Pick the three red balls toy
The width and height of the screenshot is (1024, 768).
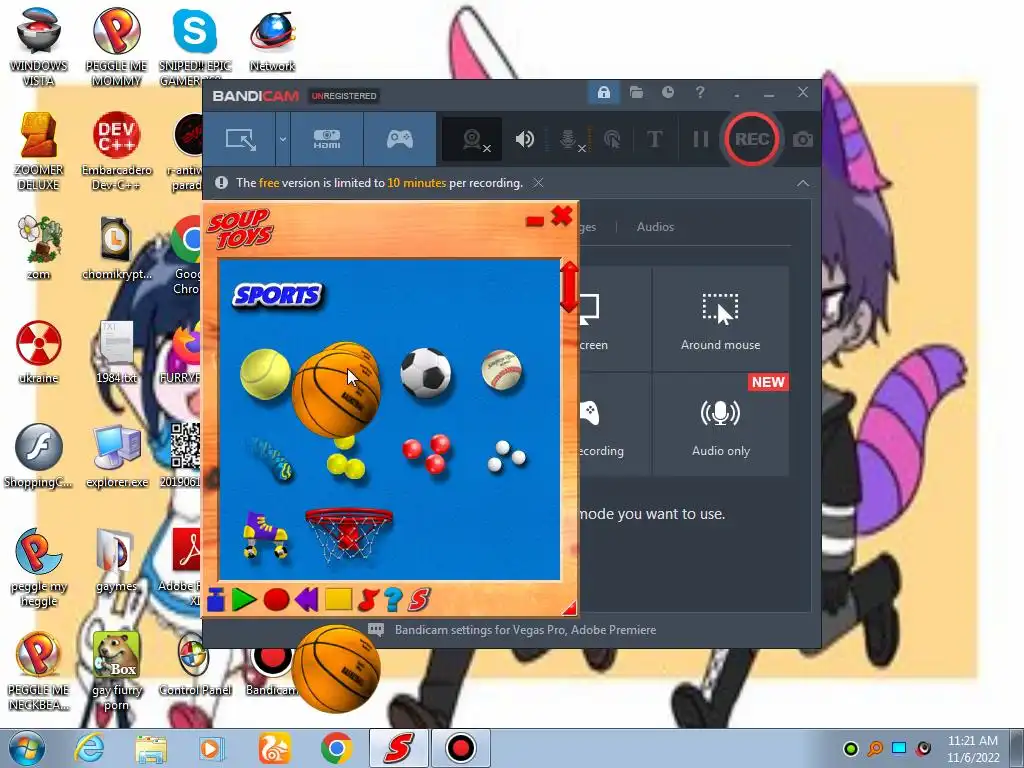tap(426, 453)
